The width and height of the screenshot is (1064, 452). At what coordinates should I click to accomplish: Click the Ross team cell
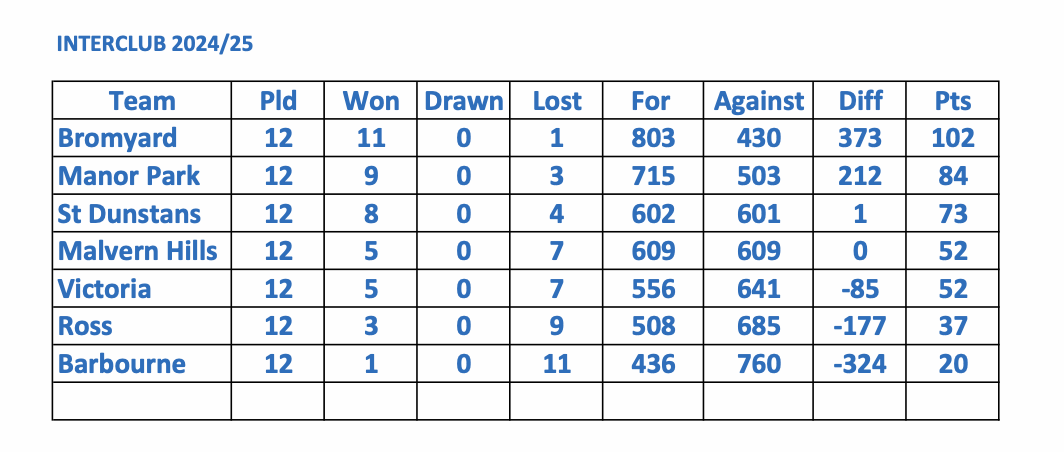coord(86,326)
